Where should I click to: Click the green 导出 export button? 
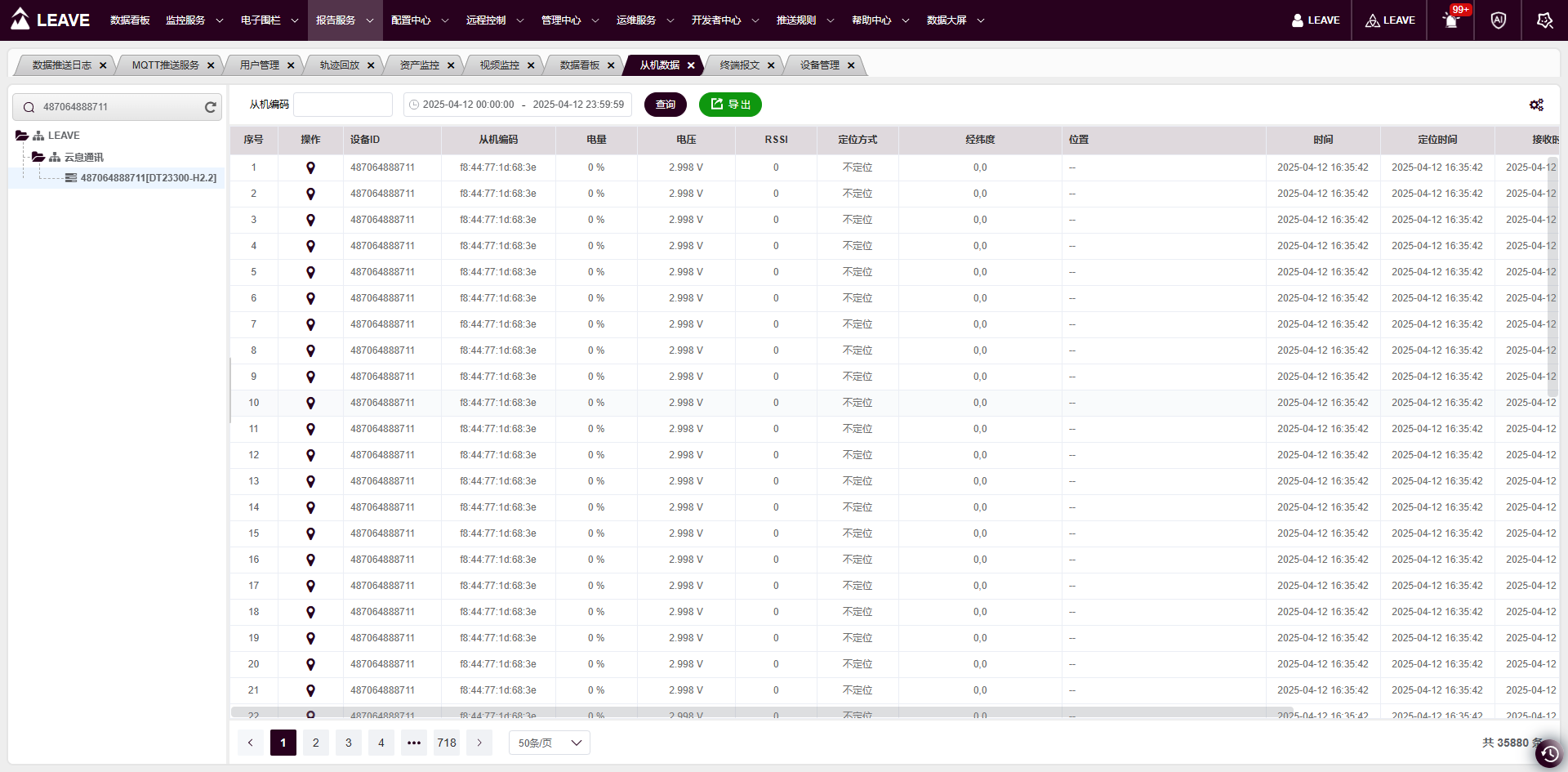pos(730,105)
